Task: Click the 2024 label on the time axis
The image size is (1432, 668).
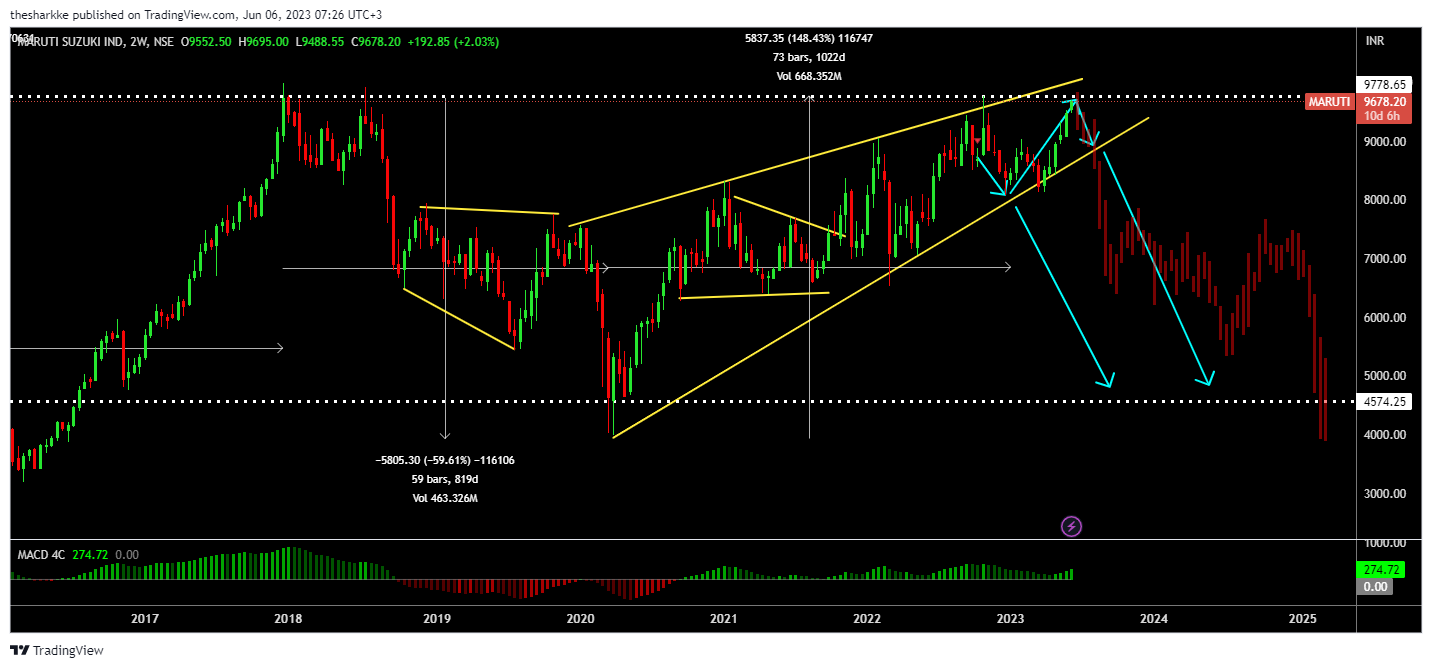Action: click(1154, 620)
